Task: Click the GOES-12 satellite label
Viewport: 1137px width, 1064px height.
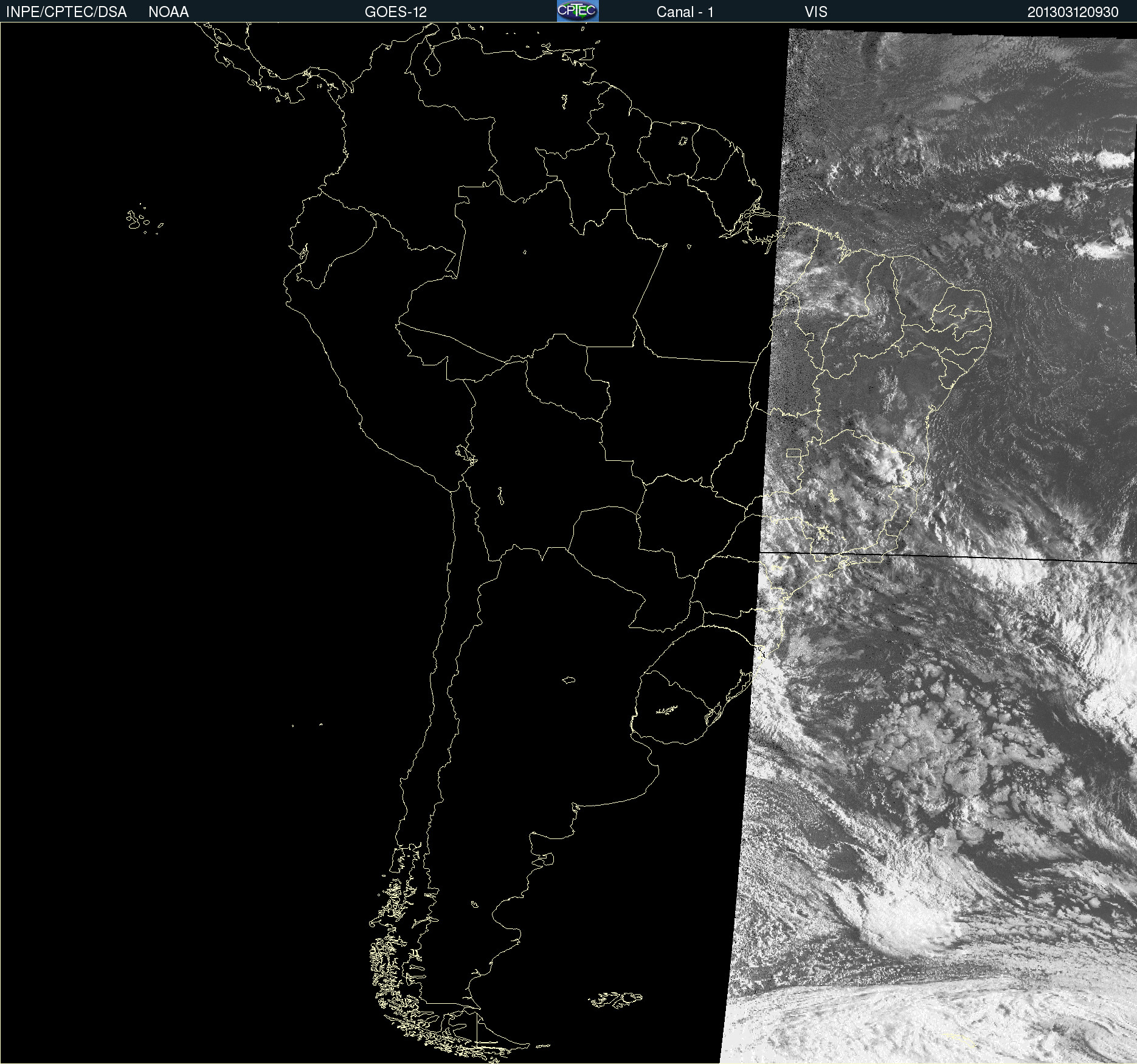Action: pyautogui.click(x=396, y=12)
